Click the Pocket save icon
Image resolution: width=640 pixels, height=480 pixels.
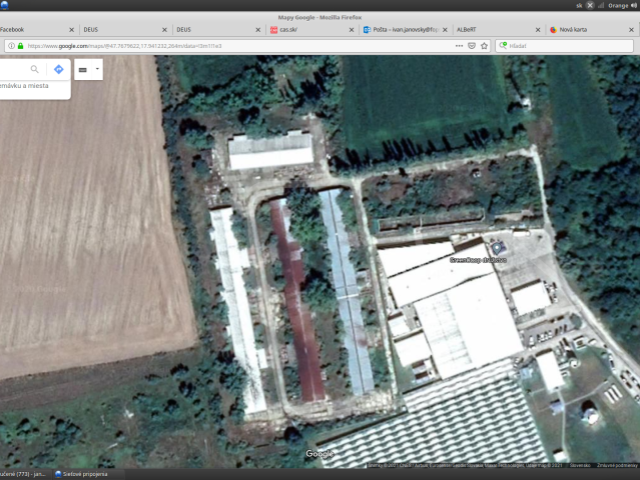472,46
